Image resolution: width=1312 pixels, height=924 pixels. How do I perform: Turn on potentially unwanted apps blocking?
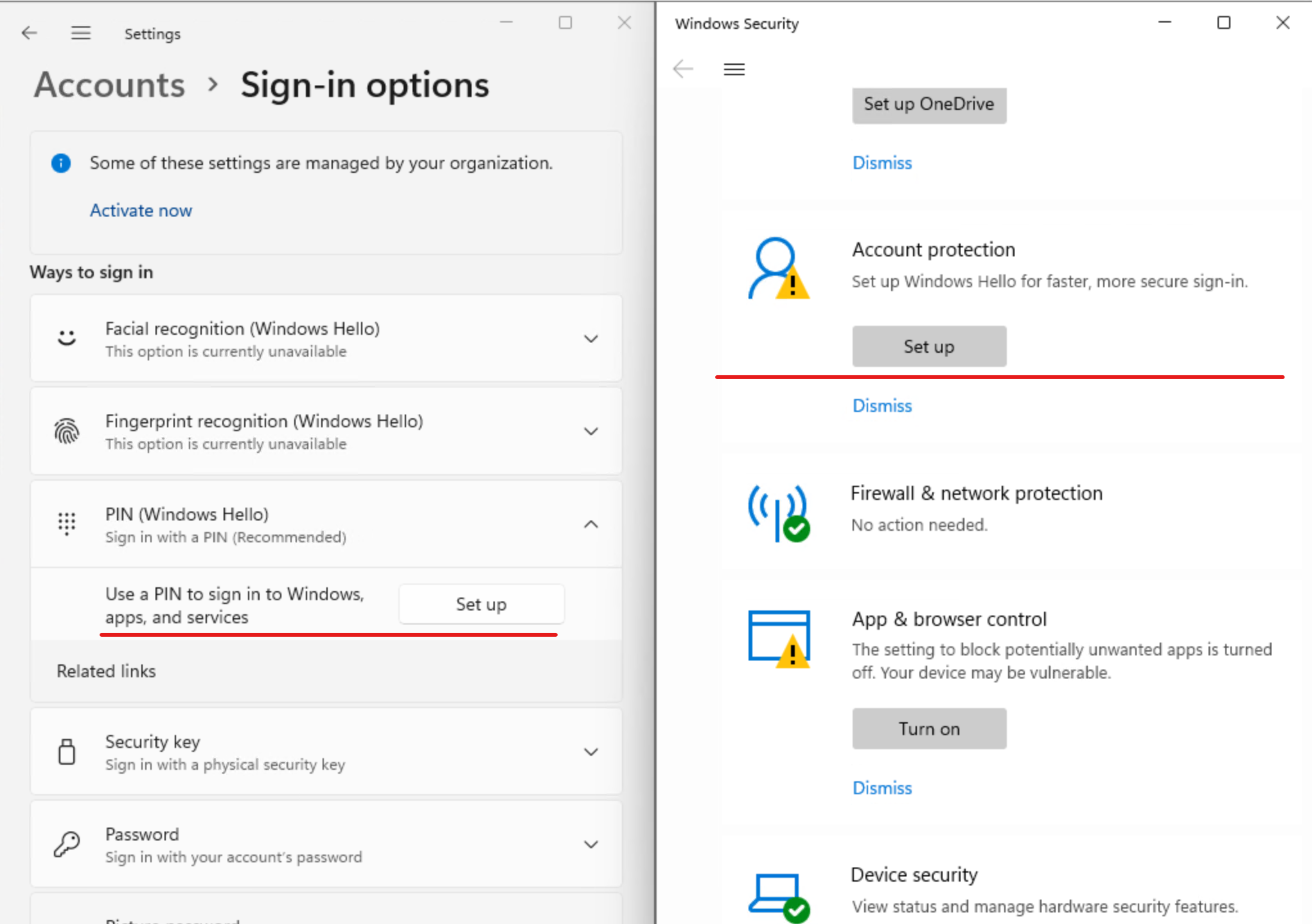pos(929,729)
